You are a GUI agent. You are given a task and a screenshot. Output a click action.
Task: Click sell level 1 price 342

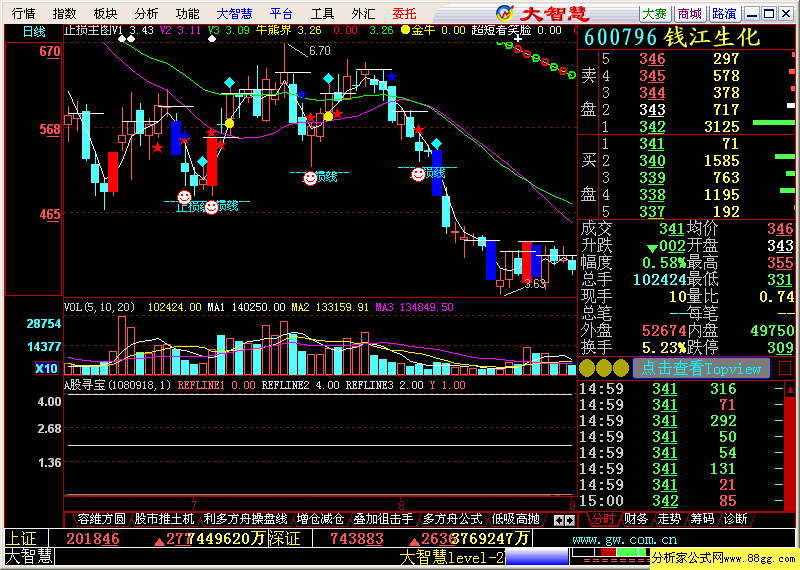pyautogui.click(x=652, y=127)
